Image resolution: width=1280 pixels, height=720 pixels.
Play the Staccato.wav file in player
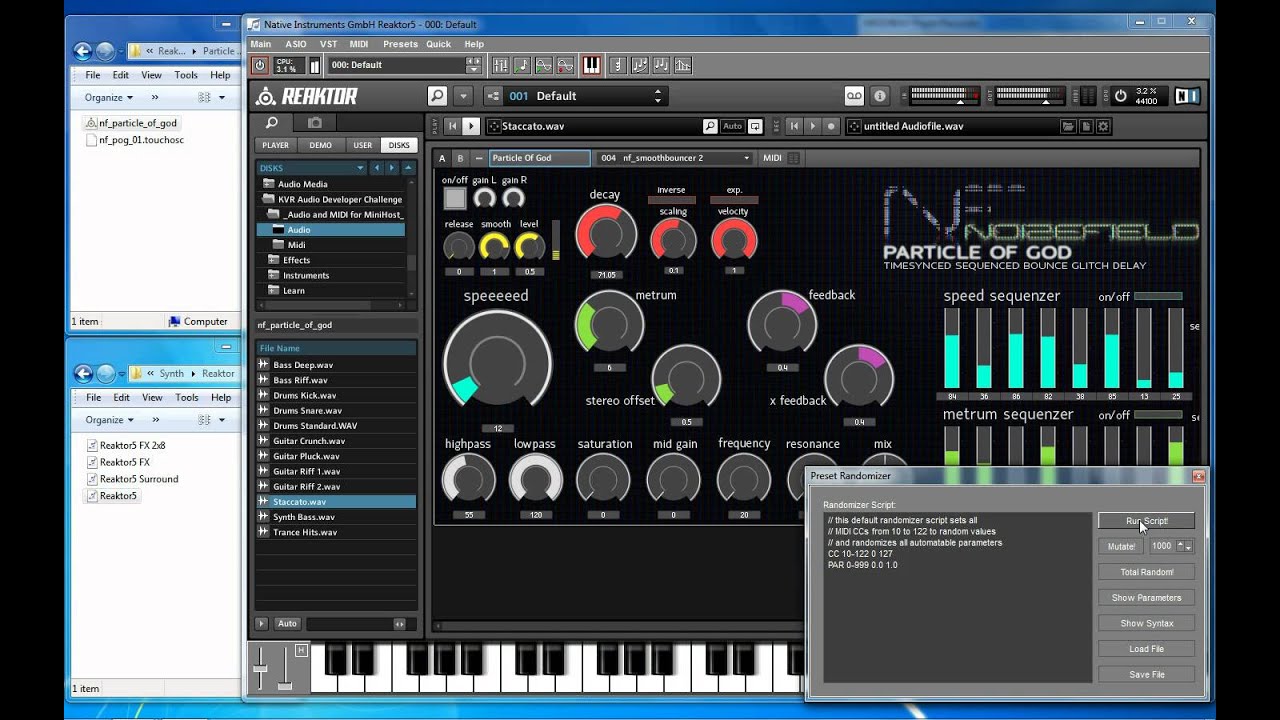click(x=471, y=126)
